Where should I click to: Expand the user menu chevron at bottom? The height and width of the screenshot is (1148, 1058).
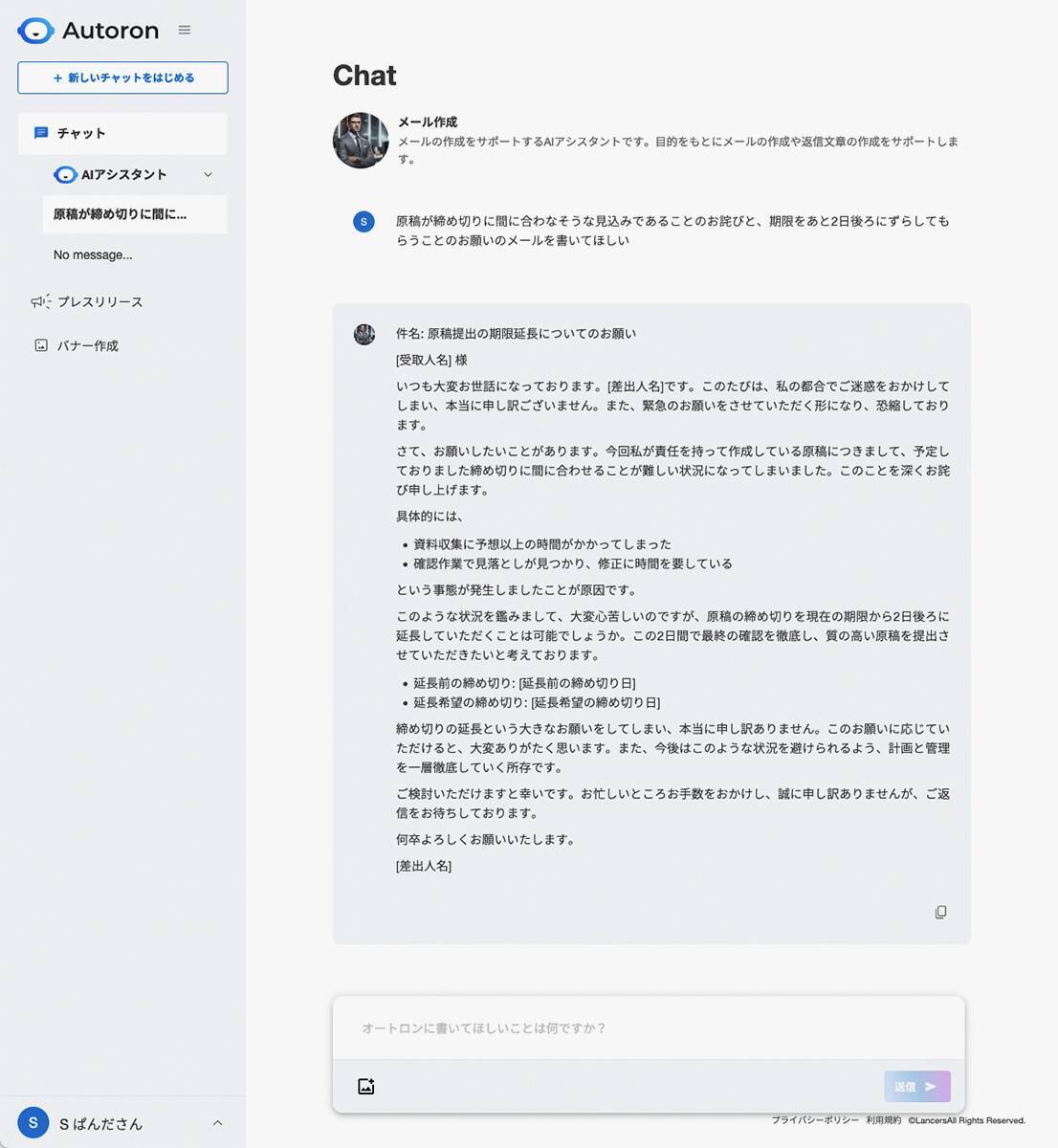217,1123
